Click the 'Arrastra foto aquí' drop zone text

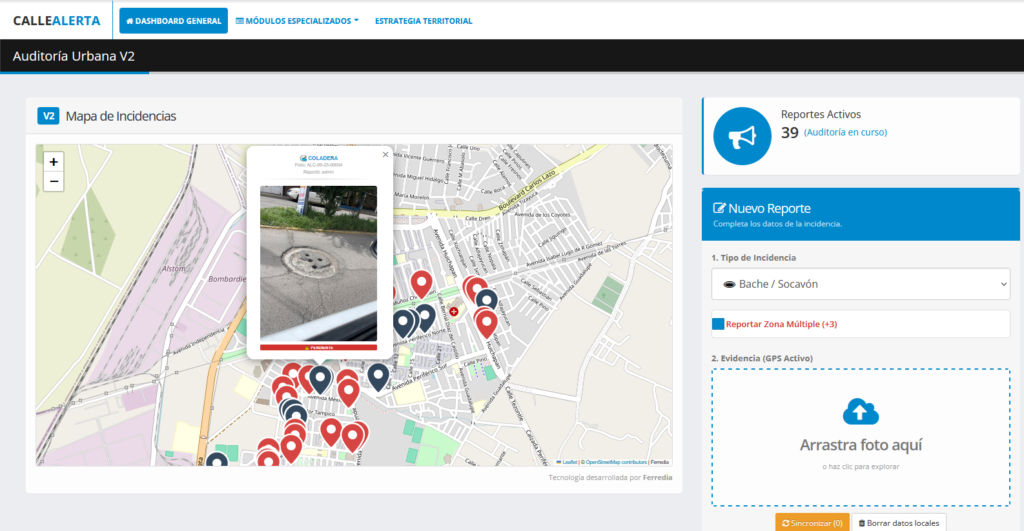pos(861,445)
